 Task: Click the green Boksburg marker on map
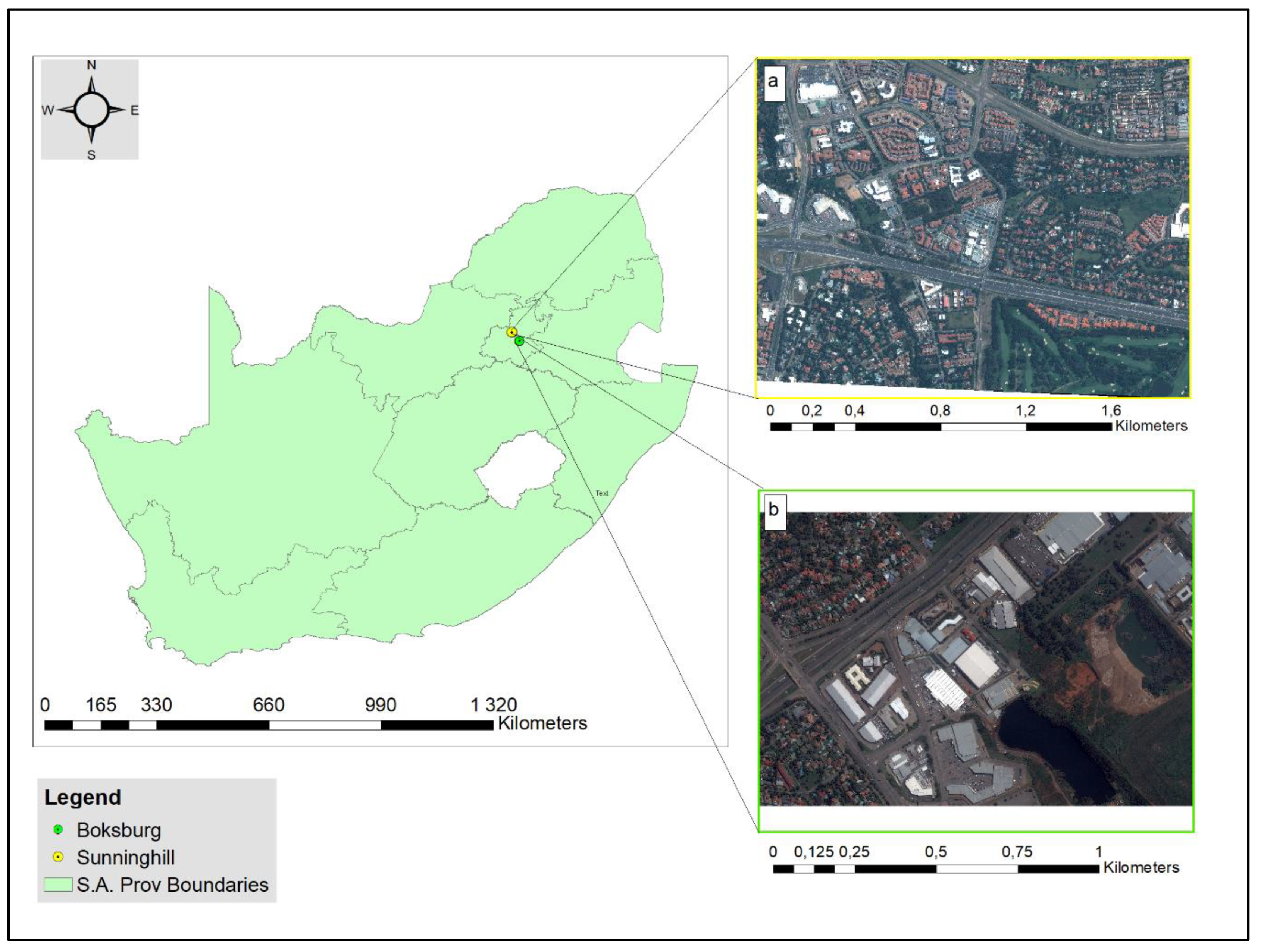pos(519,341)
